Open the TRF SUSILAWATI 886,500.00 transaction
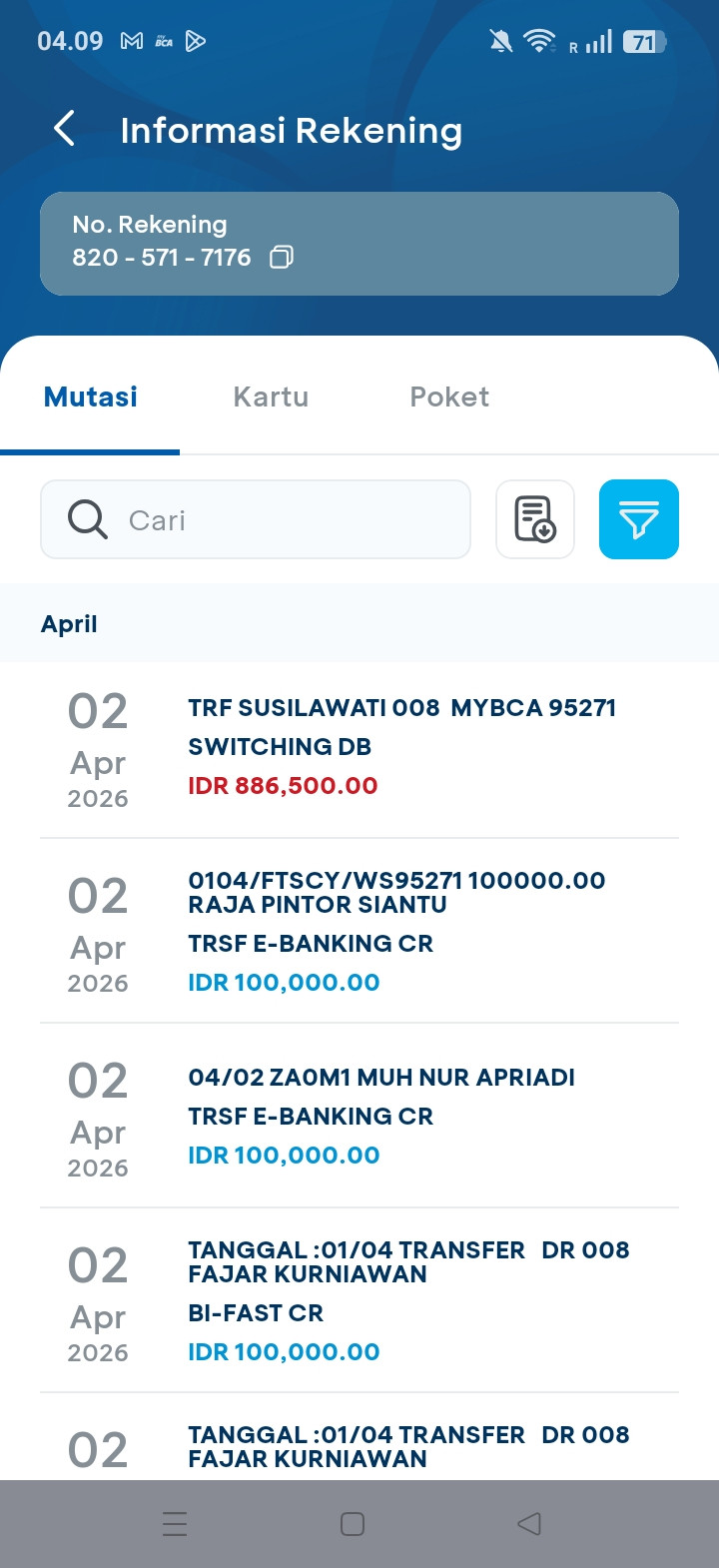Screen dimensions: 719x1568 (x=359, y=749)
